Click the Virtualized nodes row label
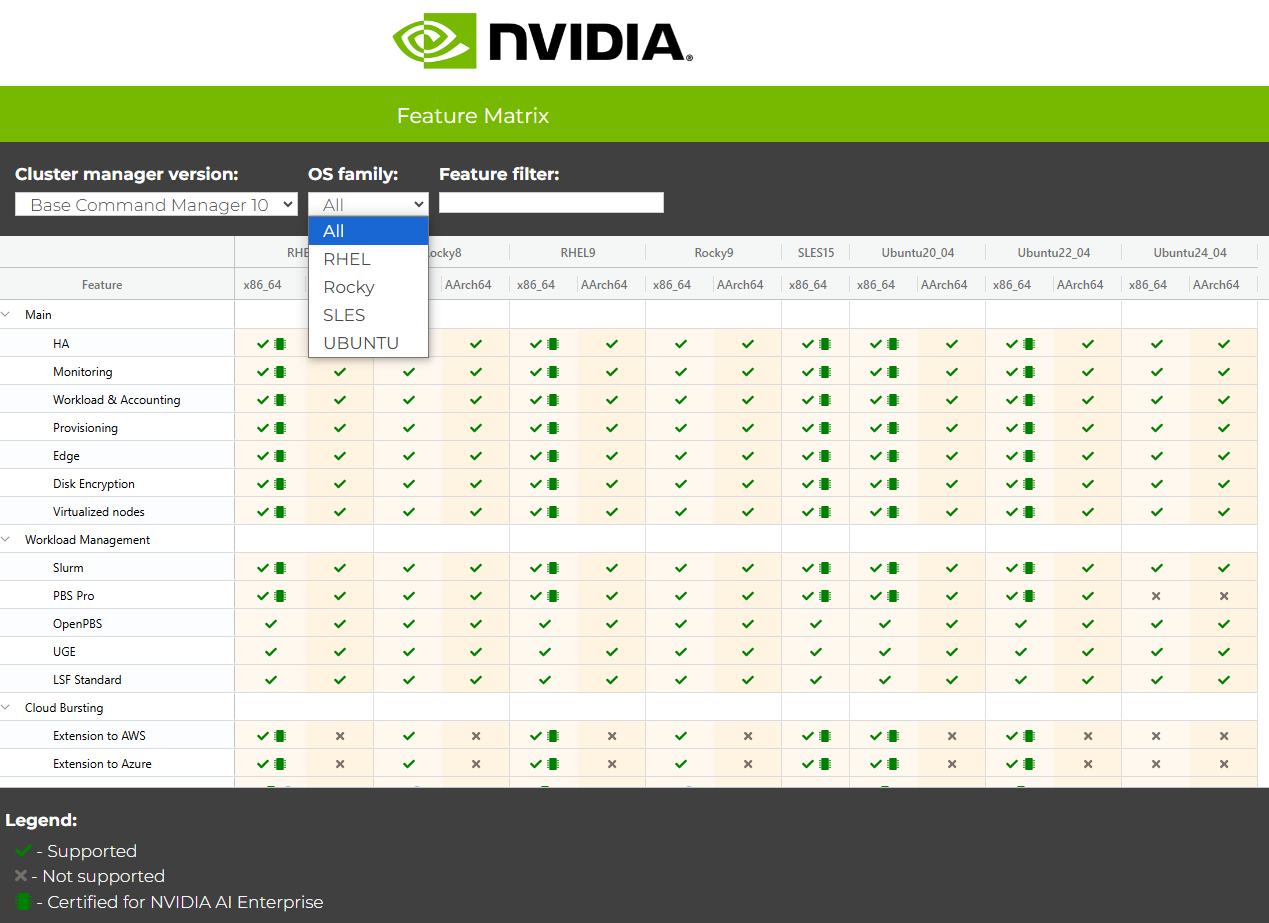 click(x=99, y=511)
